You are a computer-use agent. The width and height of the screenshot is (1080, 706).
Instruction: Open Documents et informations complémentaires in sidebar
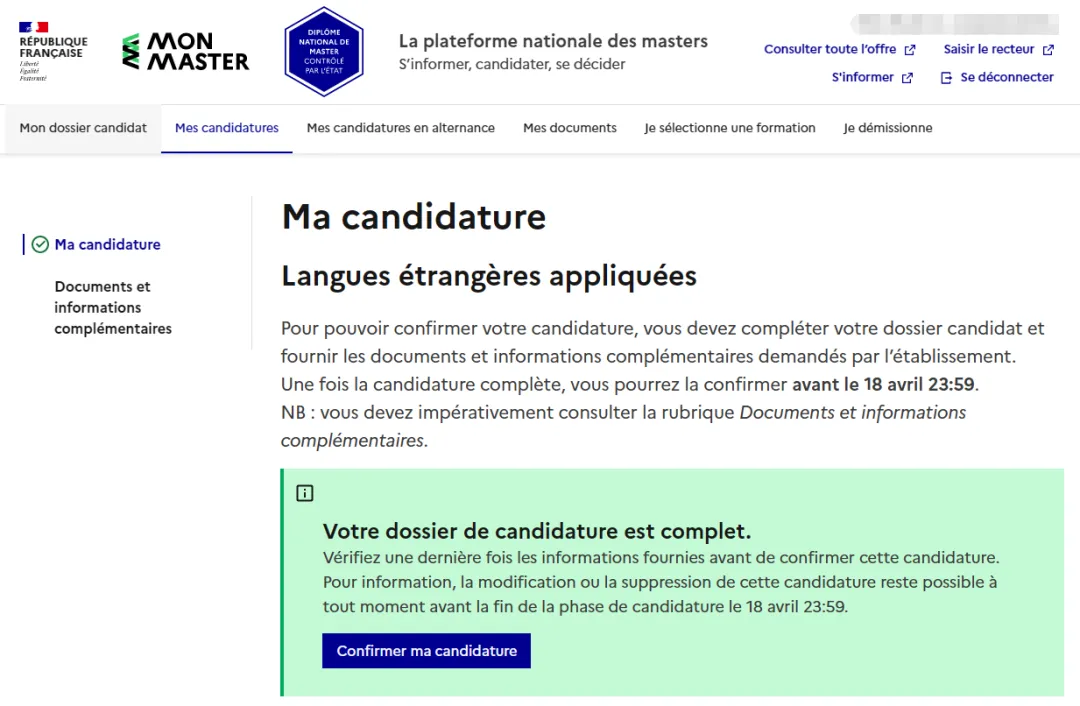[113, 307]
